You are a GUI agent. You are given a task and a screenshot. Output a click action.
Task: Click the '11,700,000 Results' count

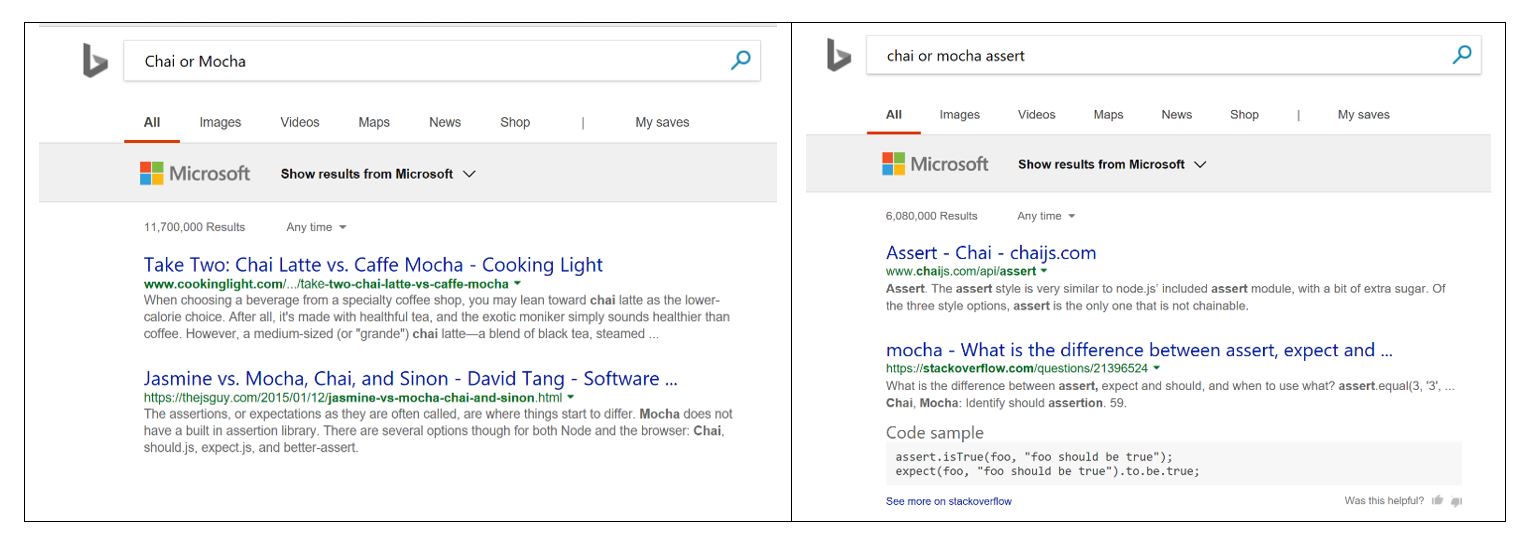click(x=194, y=227)
